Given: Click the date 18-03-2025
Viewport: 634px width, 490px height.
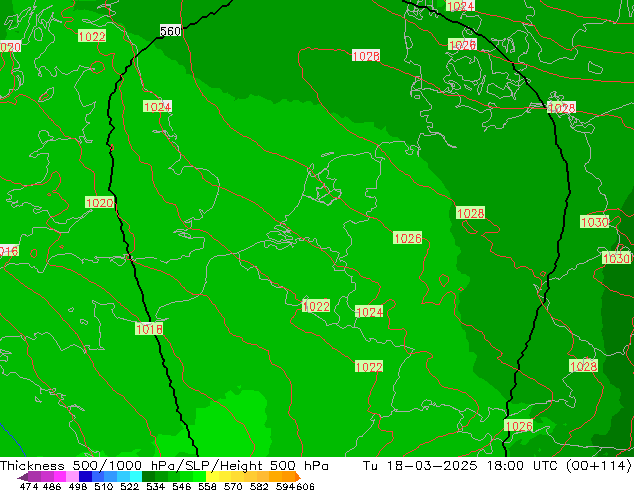Looking at the screenshot, I should (432, 466).
